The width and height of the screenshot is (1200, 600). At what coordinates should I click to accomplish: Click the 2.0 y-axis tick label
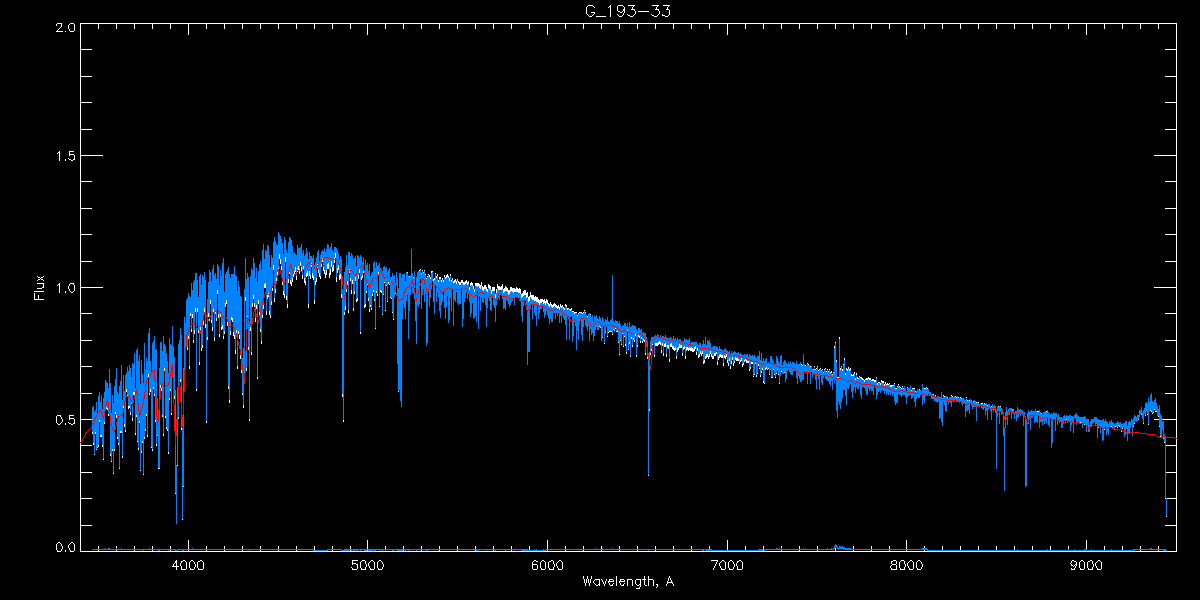[x=65, y=27]
